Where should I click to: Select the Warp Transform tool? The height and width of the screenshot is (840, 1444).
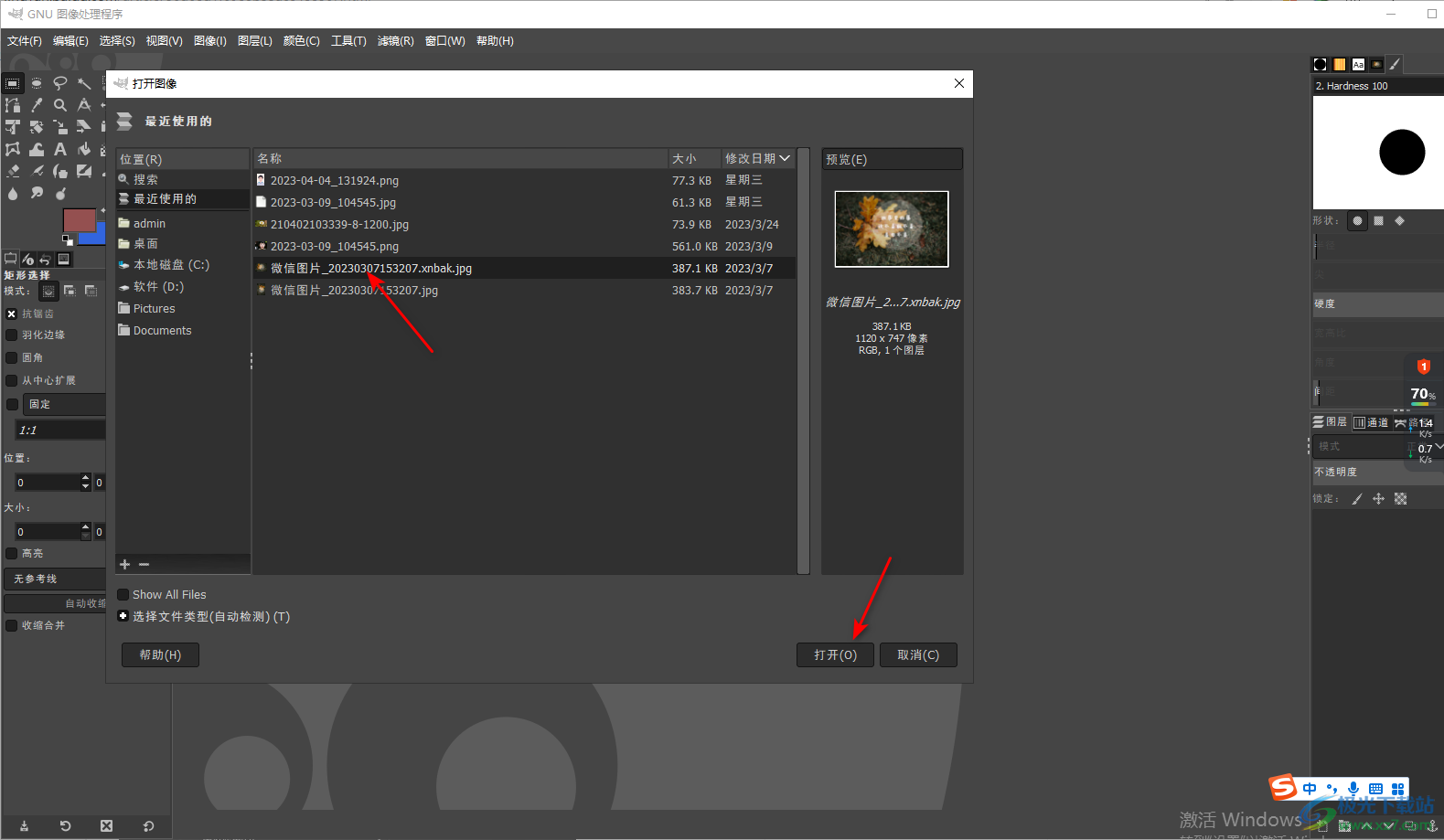[x=37, y=149]
